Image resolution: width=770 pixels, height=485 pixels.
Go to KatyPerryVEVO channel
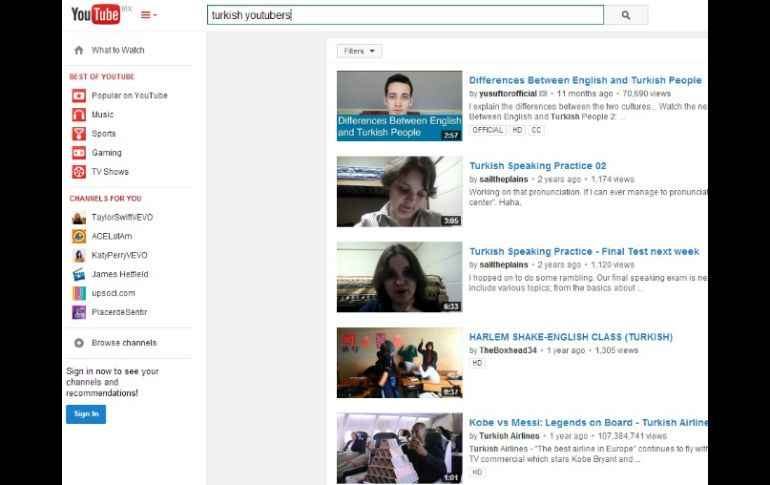[120, 255]
